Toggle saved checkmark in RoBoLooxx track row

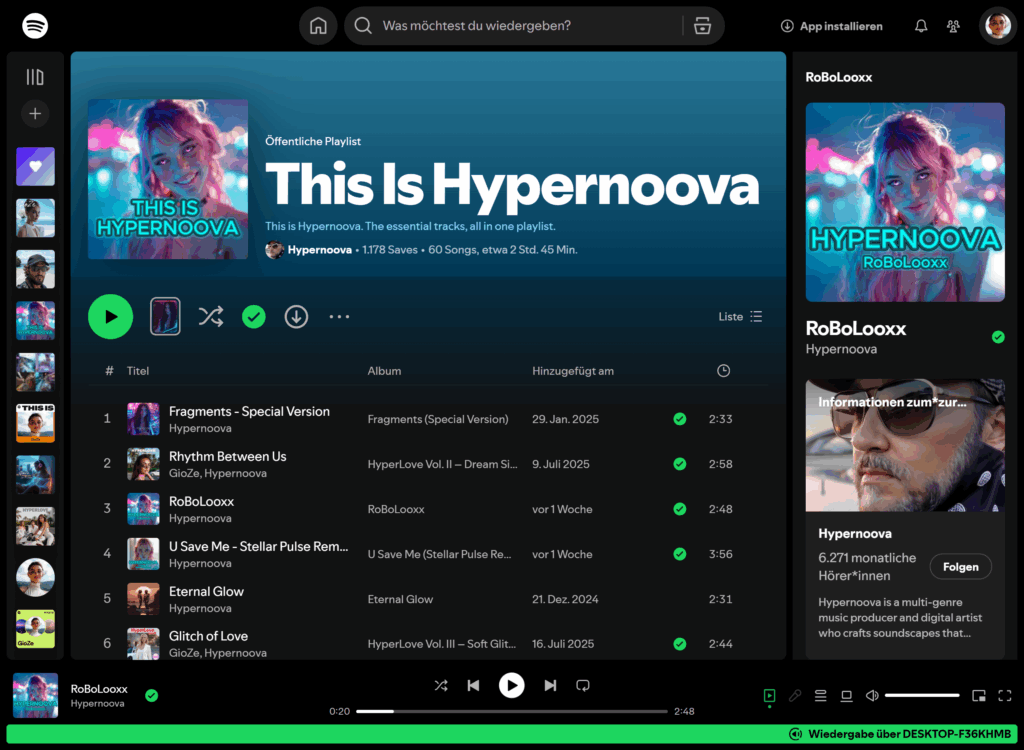coord(680,509)
